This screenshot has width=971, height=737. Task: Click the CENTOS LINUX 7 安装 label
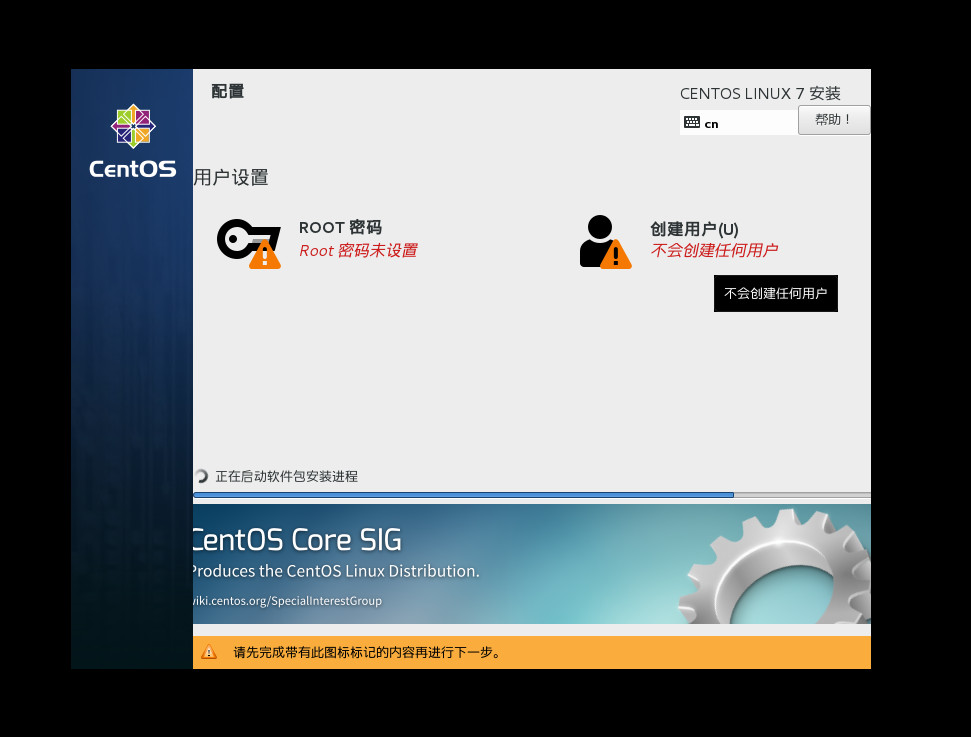point(760,93)
